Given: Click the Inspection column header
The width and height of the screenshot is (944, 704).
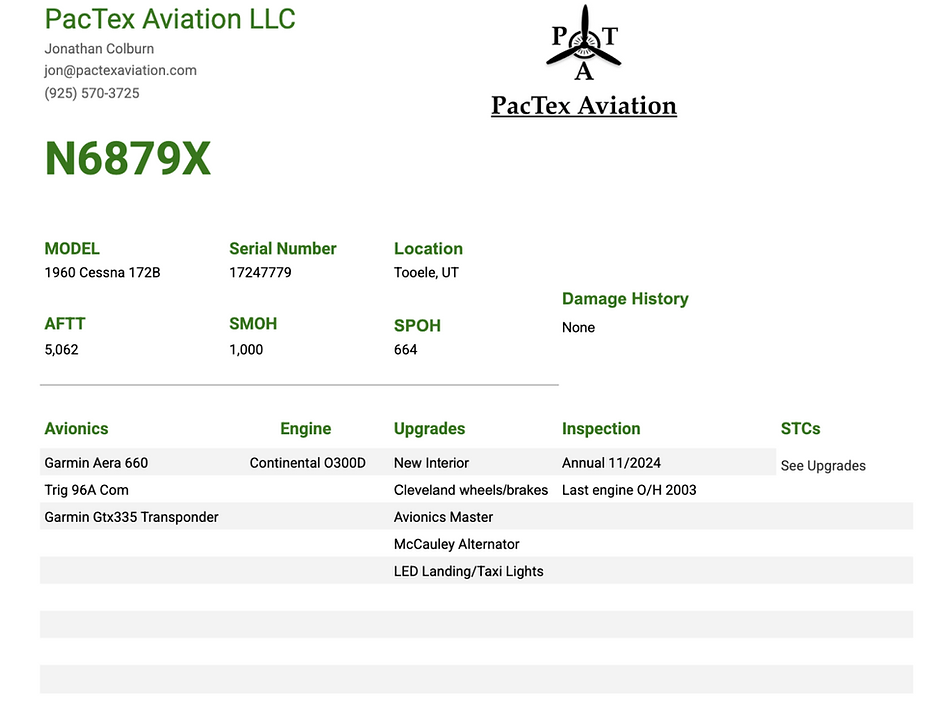Looking at the screenshot, I should [x=601, y=429].
